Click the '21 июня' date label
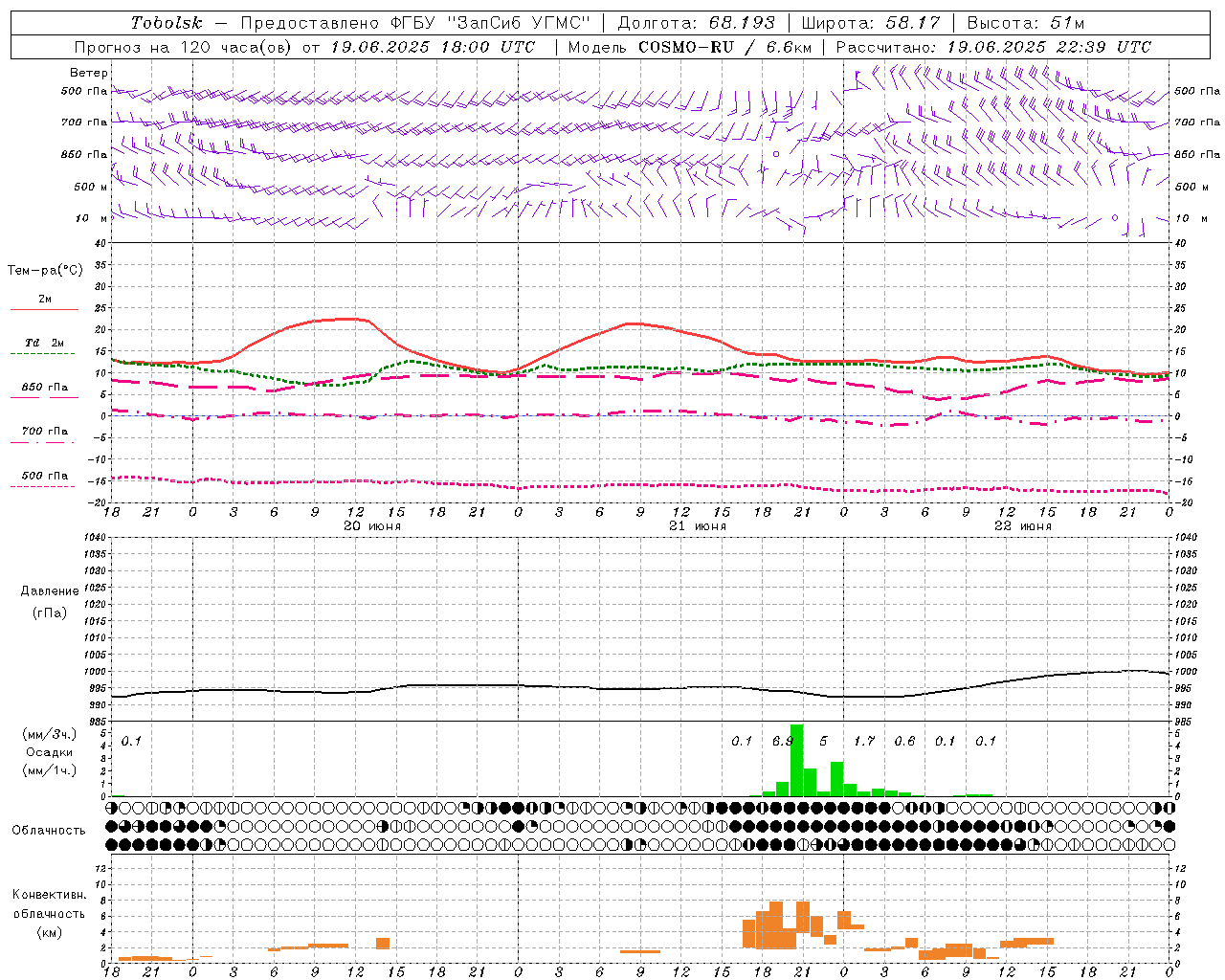1225x980 pixels. click(698, 526)
